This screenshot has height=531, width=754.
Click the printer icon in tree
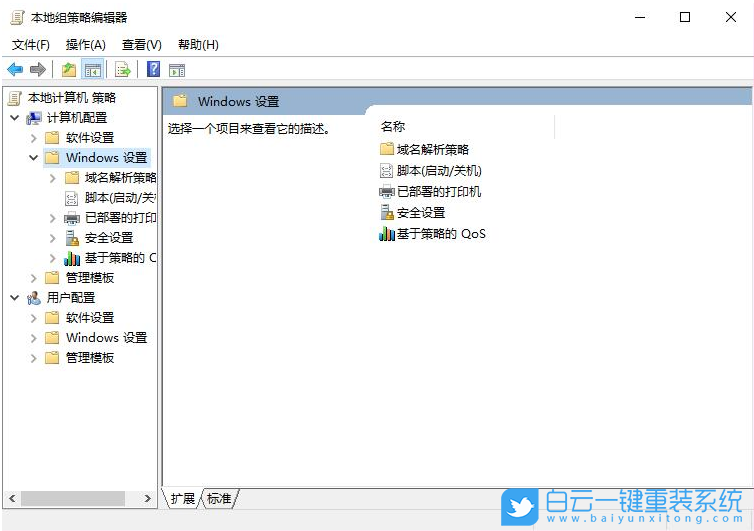coord(72,218)
